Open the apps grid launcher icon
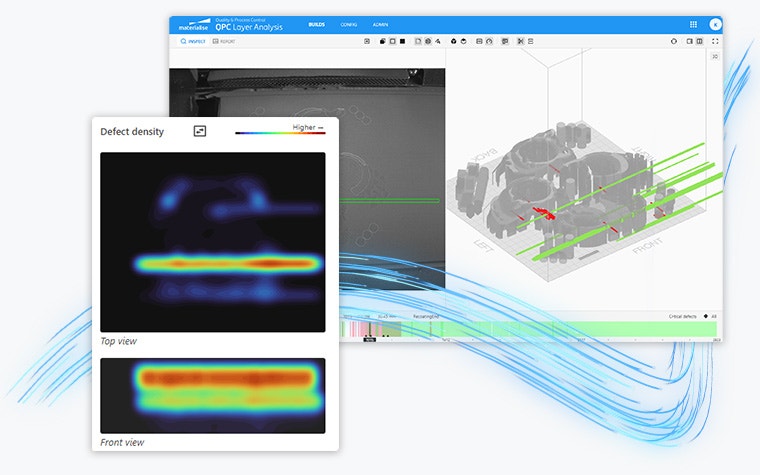The width and height of the screenshot is (760, 475). [x=694, y=24]
